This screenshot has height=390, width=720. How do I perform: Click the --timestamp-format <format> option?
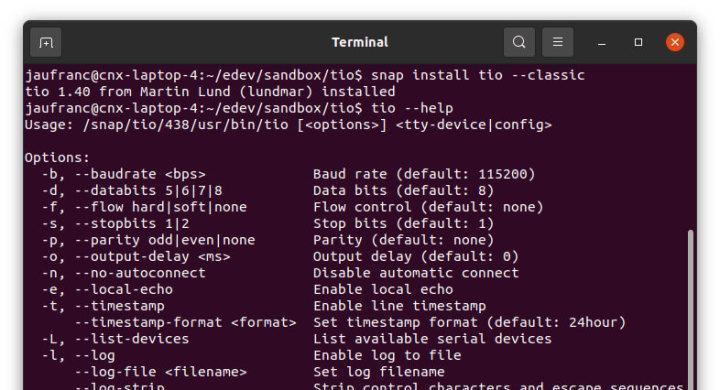pyautogui.click(x=186, y=322)
